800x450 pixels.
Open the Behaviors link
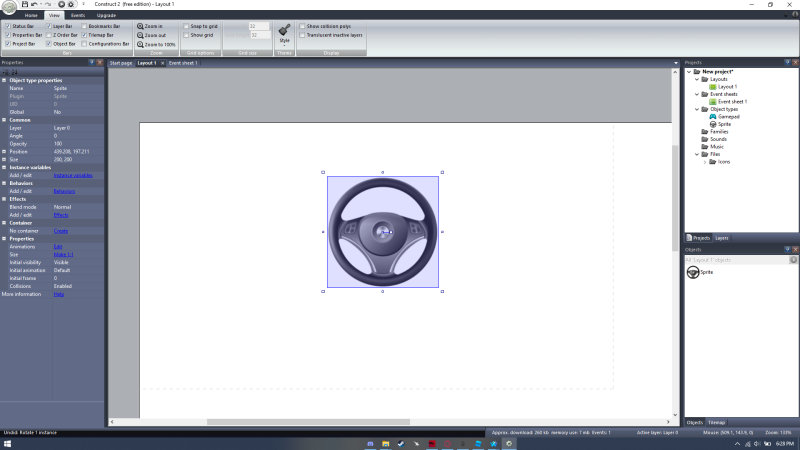pyautogui.click(x=64, y=191)
